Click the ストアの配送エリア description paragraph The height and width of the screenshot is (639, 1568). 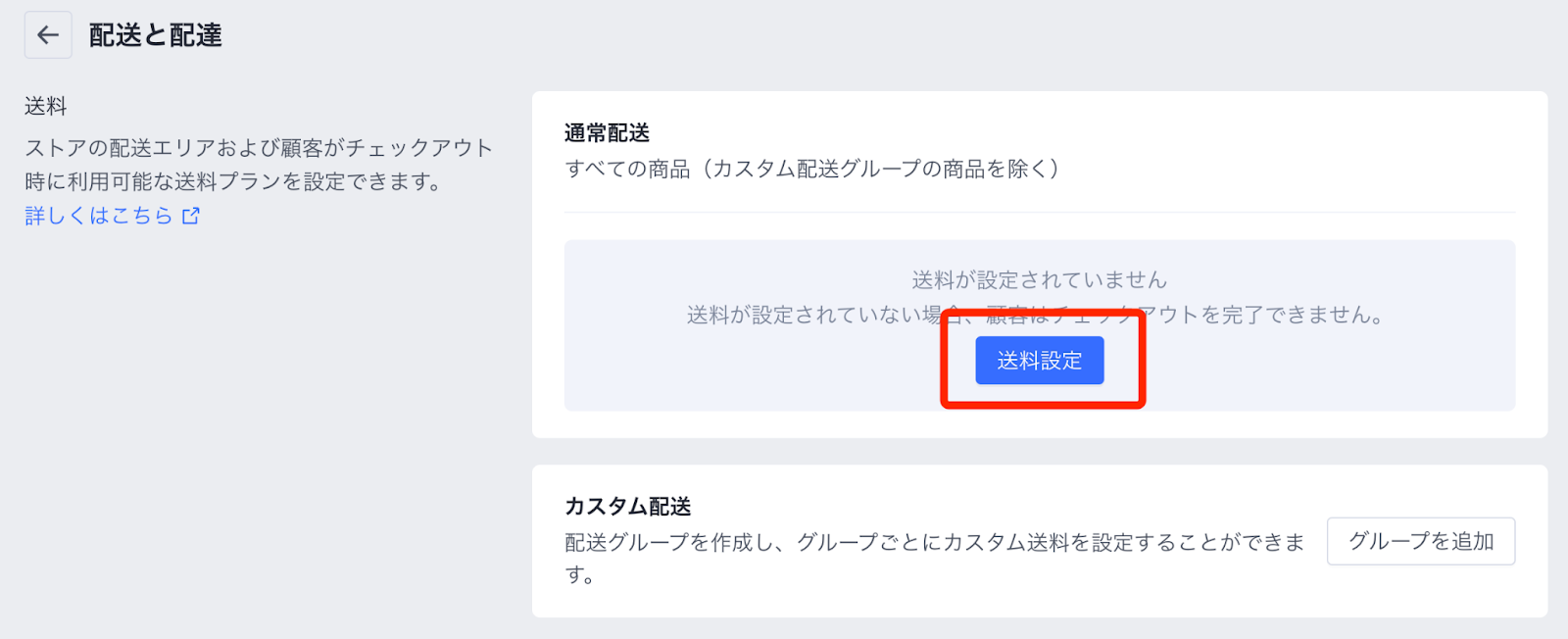[260, 165]
